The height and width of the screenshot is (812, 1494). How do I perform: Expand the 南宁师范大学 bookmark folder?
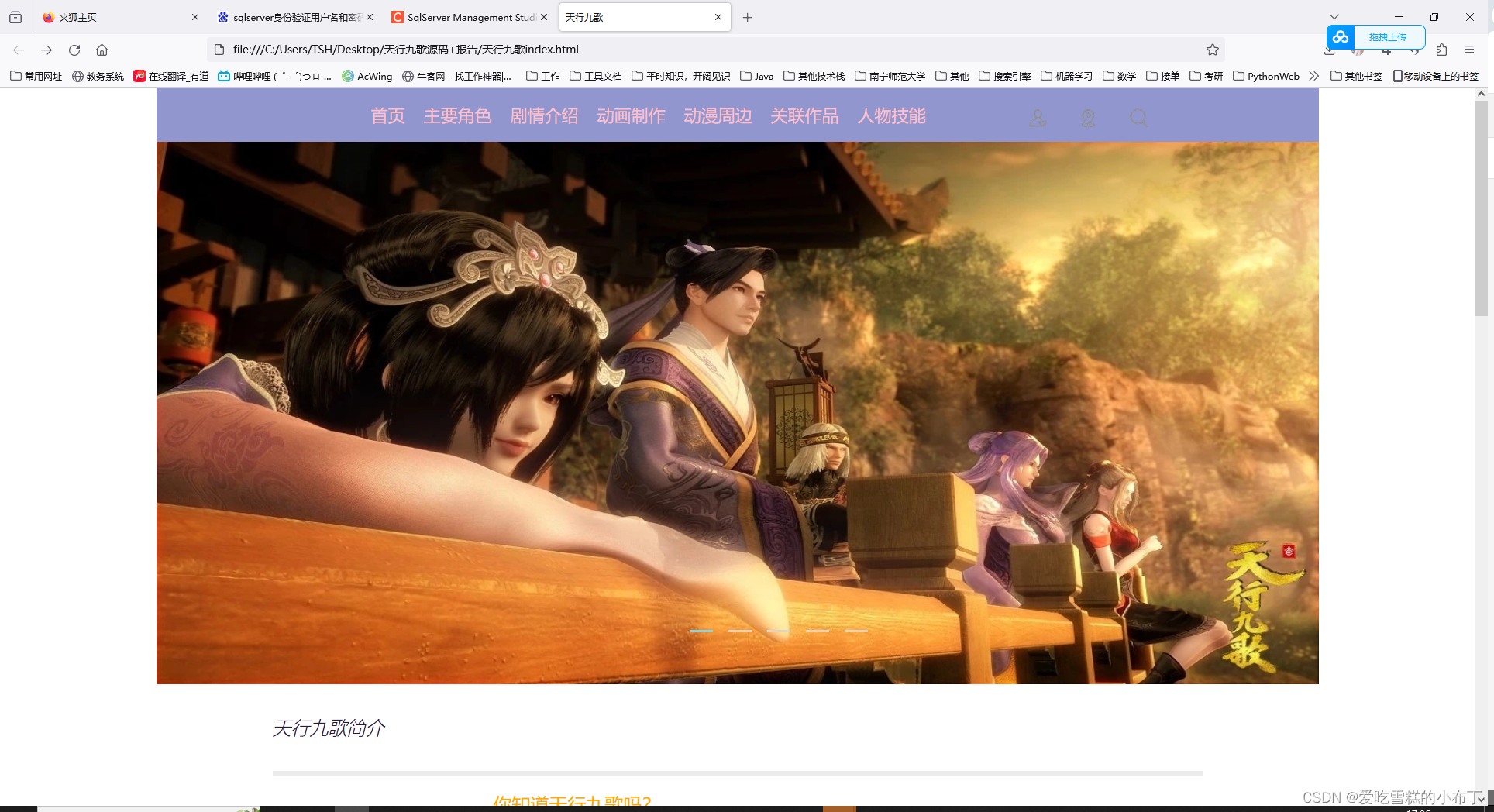click(890, 76)
